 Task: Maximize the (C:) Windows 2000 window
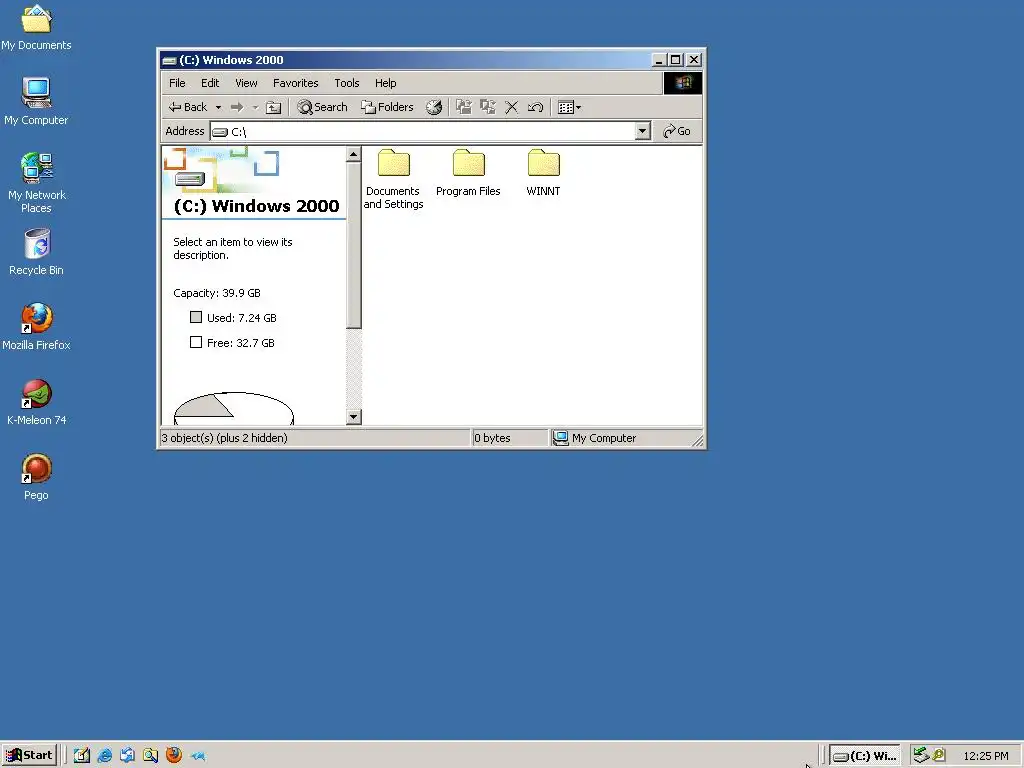coord(675,60)
